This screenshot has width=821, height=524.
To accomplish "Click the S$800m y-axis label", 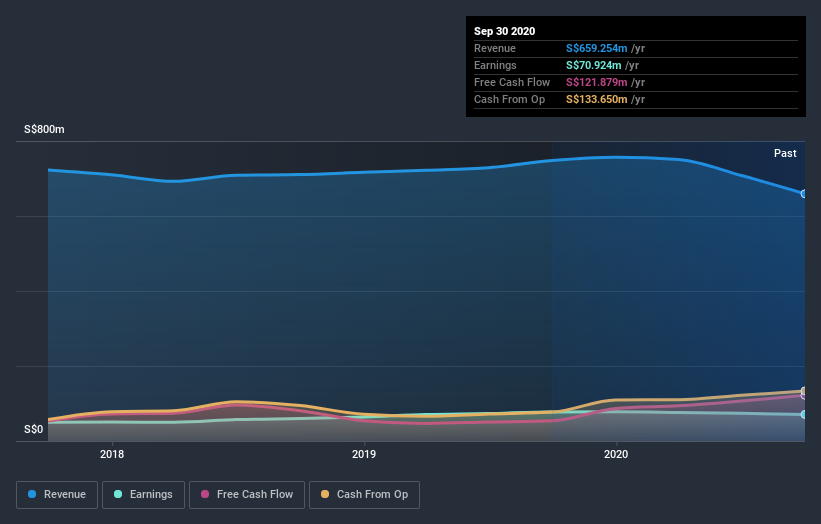I will (x=44, y=129).
